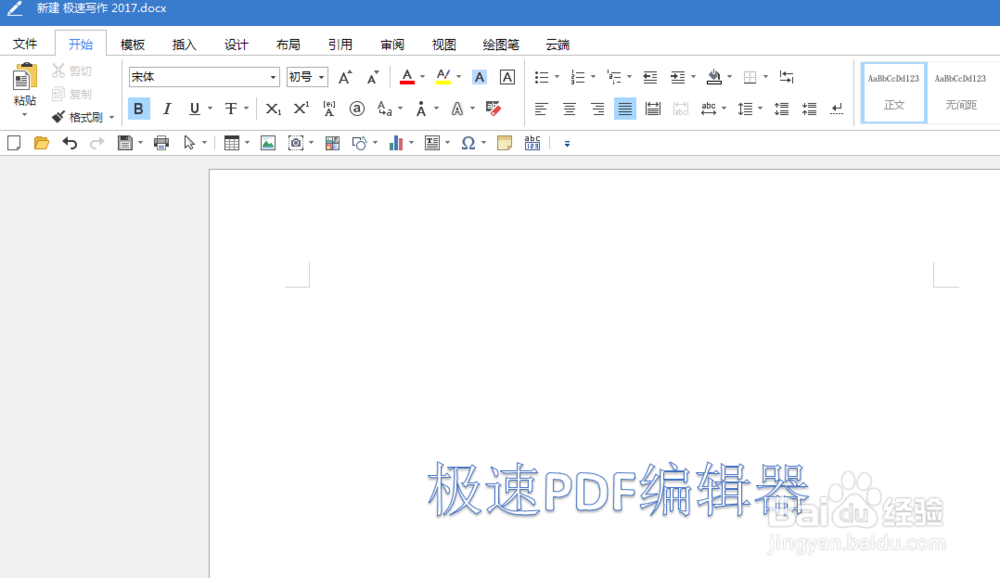The height and width of the screenshot is (578, 1000).
Task: Insert table grid icon
Action: pos(232,143)
